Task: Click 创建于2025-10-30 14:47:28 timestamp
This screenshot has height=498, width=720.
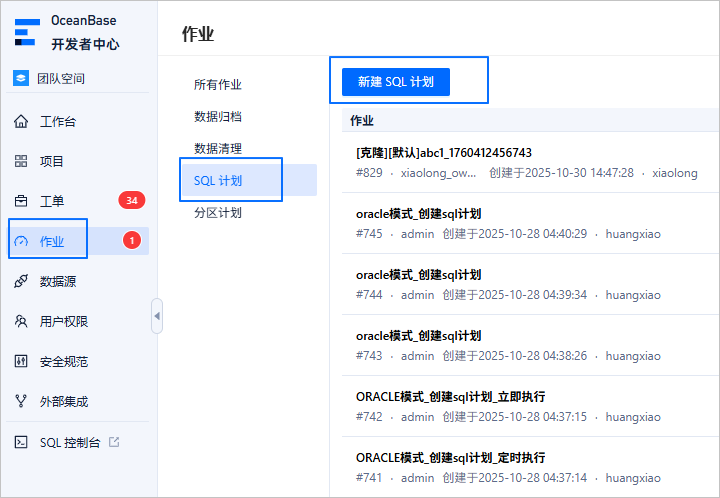Action: pyautogui.click(x=561, y=173)
